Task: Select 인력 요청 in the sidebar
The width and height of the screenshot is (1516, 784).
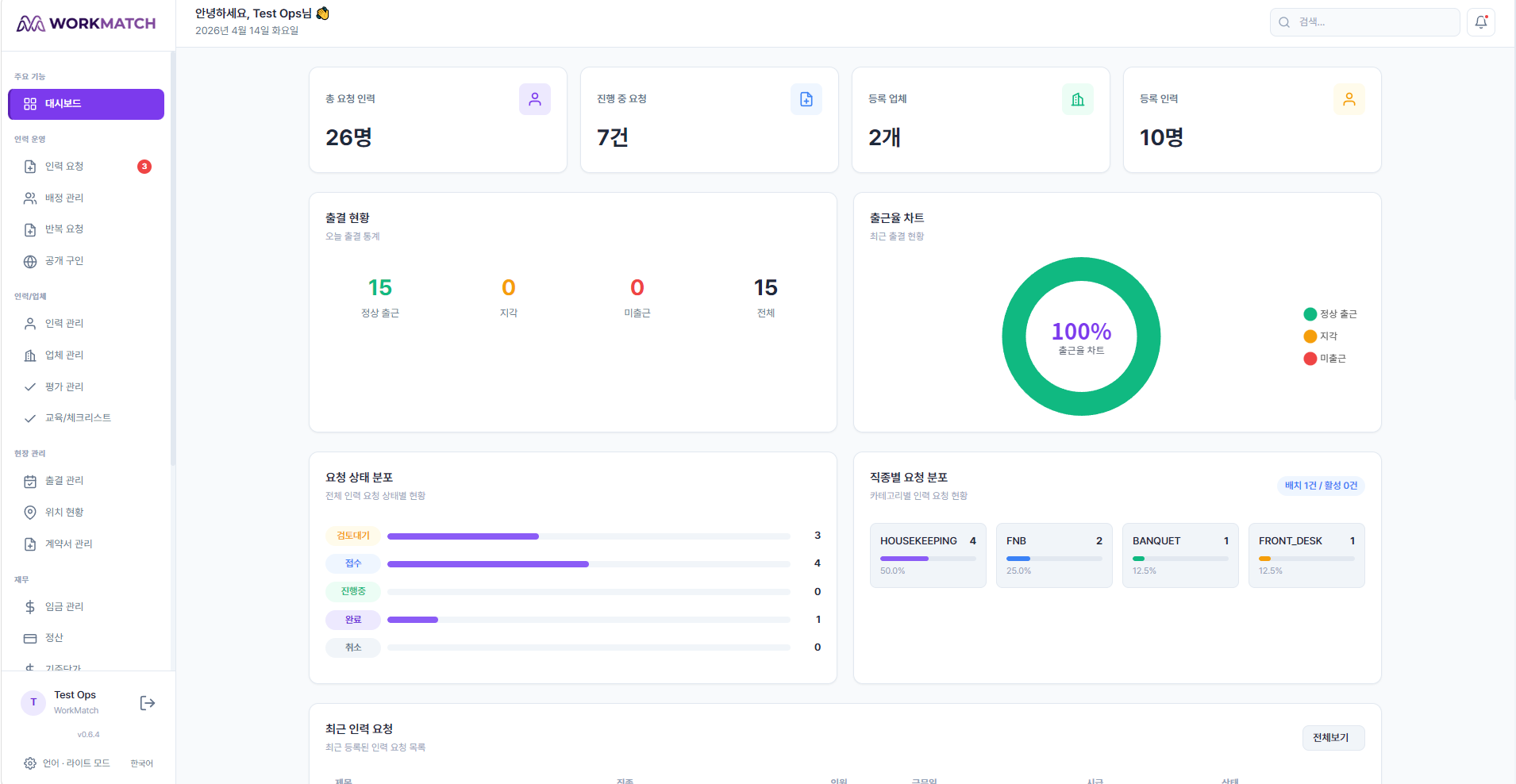Action: 63,166
